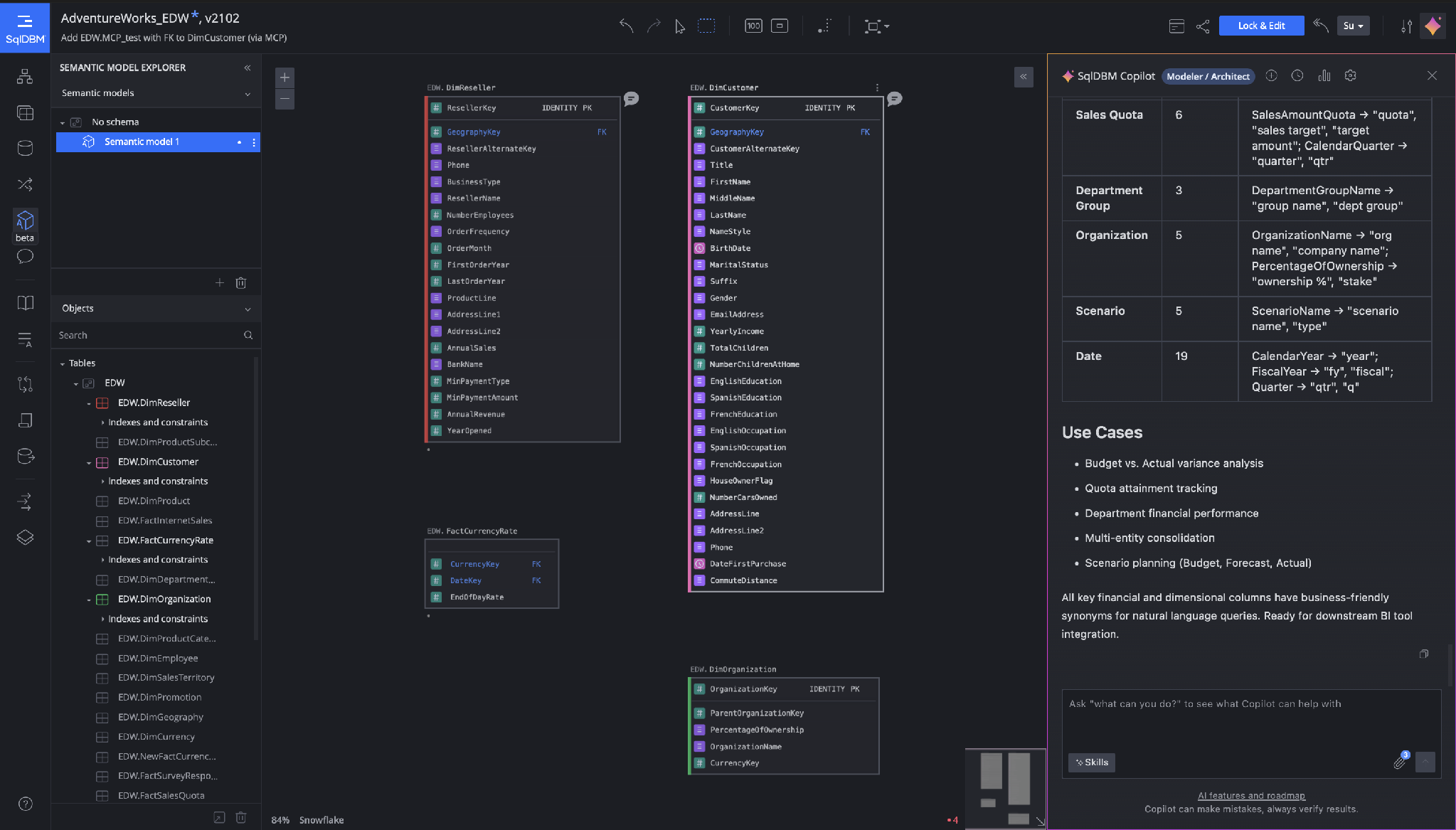The image size is (1456, 830).
Task: Collapse the Semantic Model Explorer panel
Action: pyautogui.click(x=247, y=68)
